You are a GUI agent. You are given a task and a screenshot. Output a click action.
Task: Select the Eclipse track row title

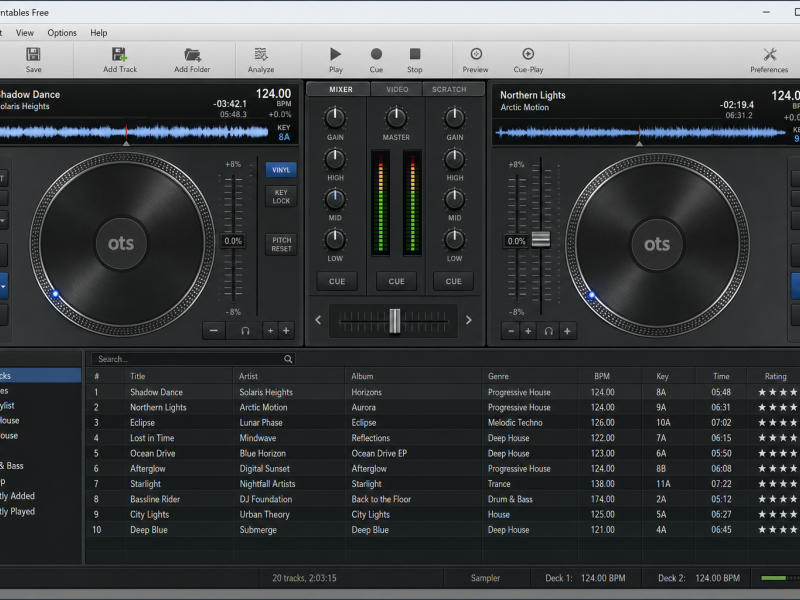tap(142, 423)
